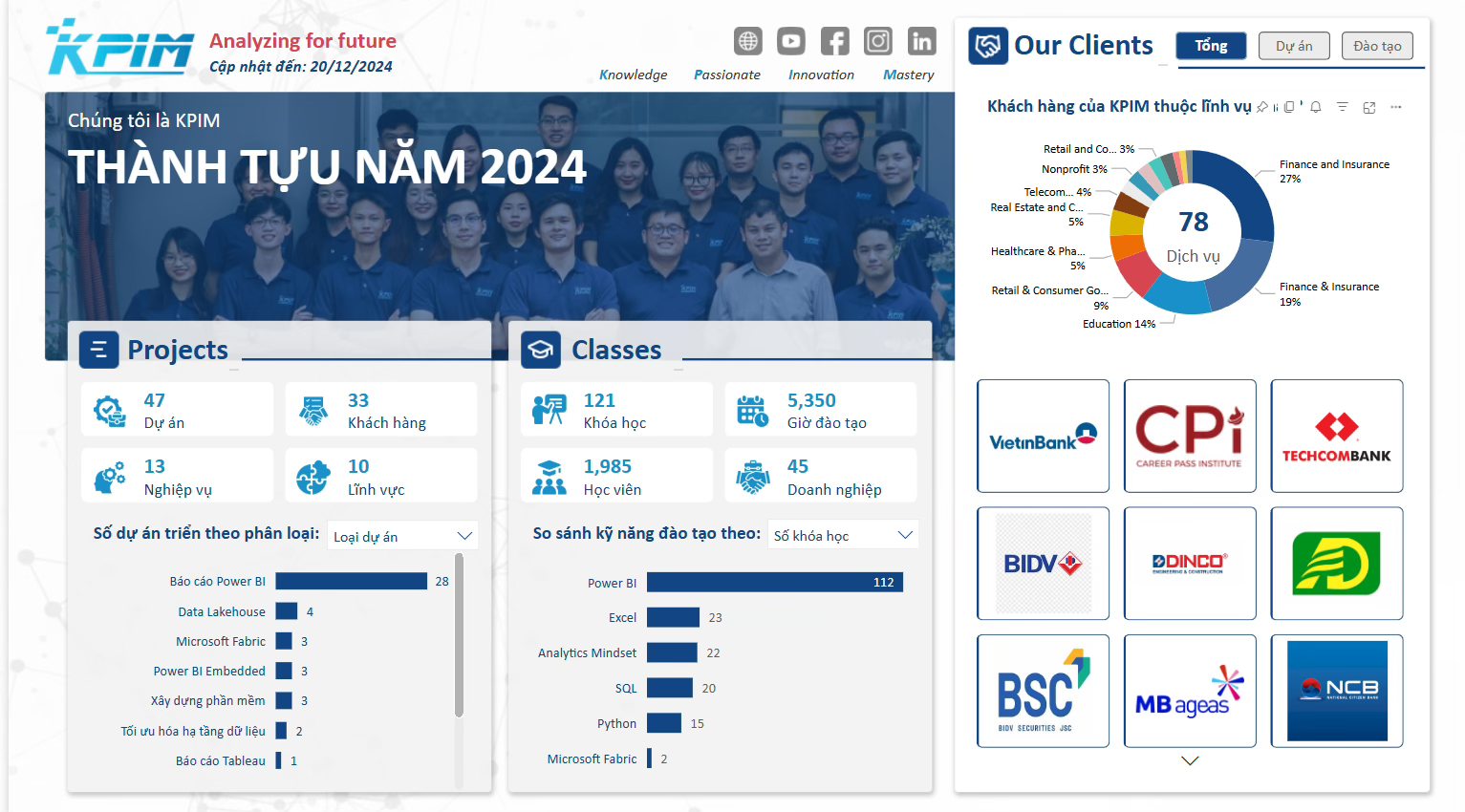The height and width of the screenshot is (812, 1465).
Task: Click the Data Lakehouse bar
Action: 287,611
